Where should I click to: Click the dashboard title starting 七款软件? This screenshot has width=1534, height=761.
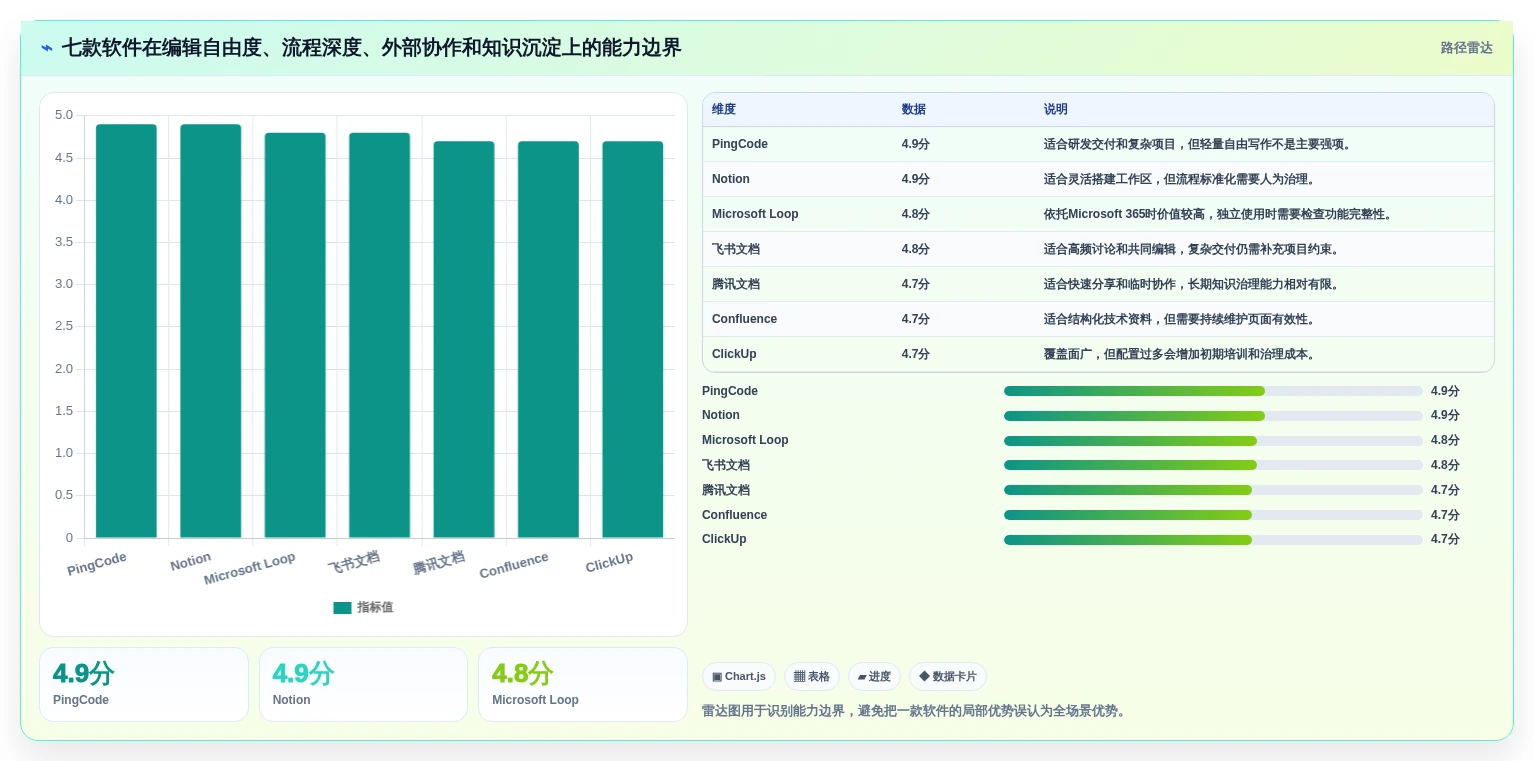(x=371, y=48)
